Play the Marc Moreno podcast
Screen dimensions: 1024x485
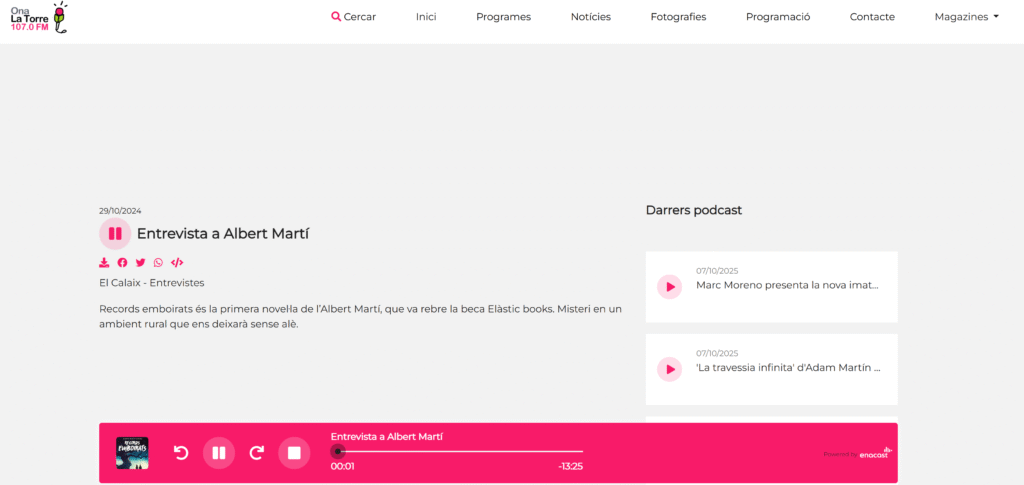[x=669, y=287]
